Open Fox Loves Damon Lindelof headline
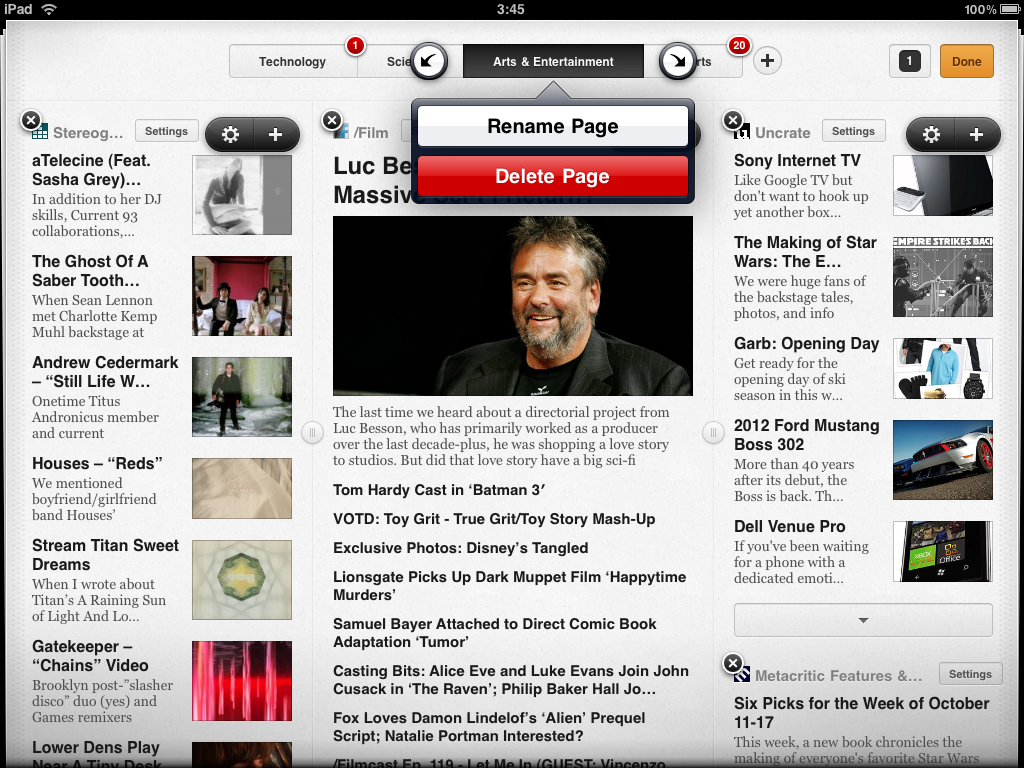The height and width of the screenshot is (768, 1024). pos(489,727)
